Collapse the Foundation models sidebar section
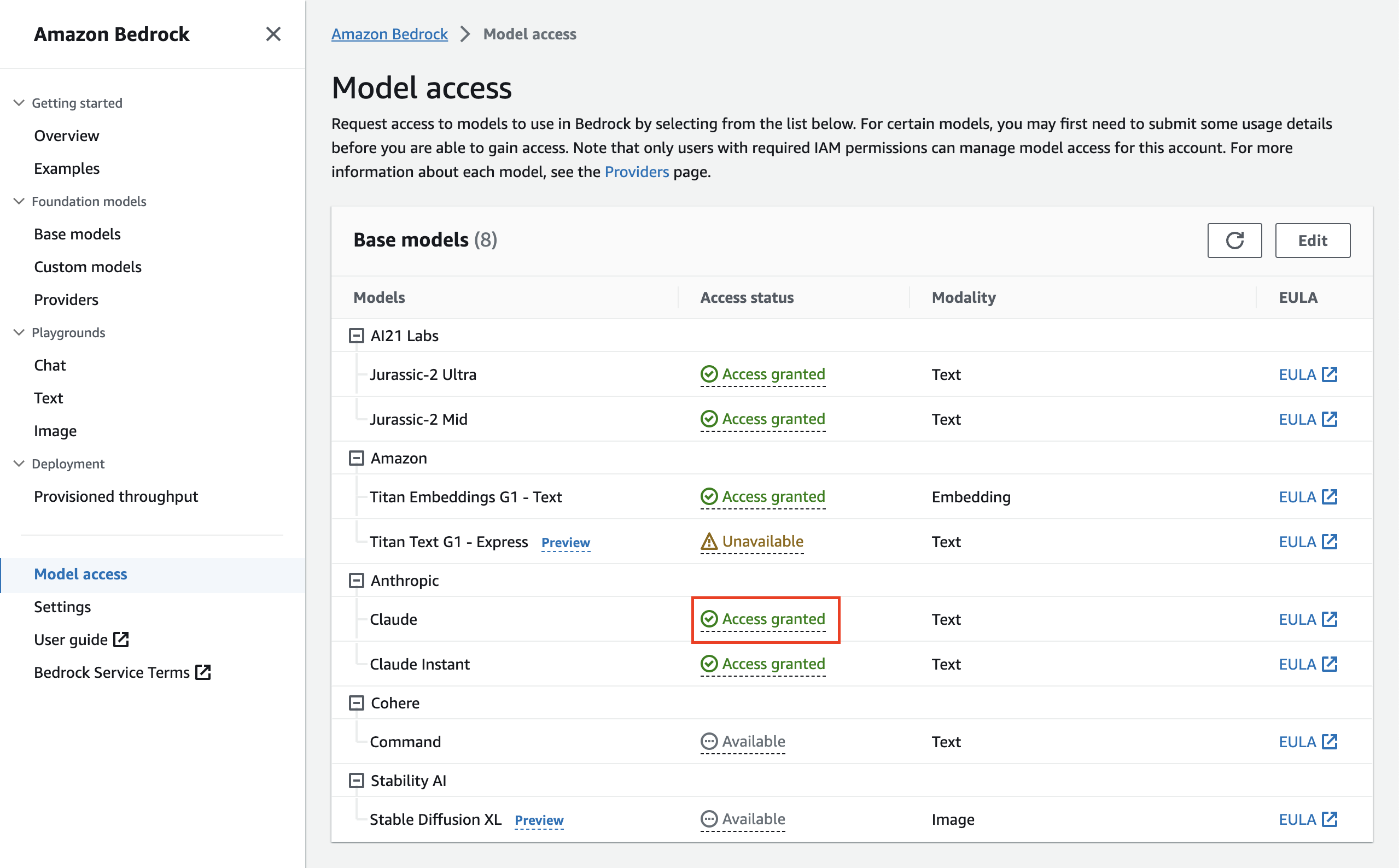This screenshot has height=868, width=1399. click(x=19, y=201)
